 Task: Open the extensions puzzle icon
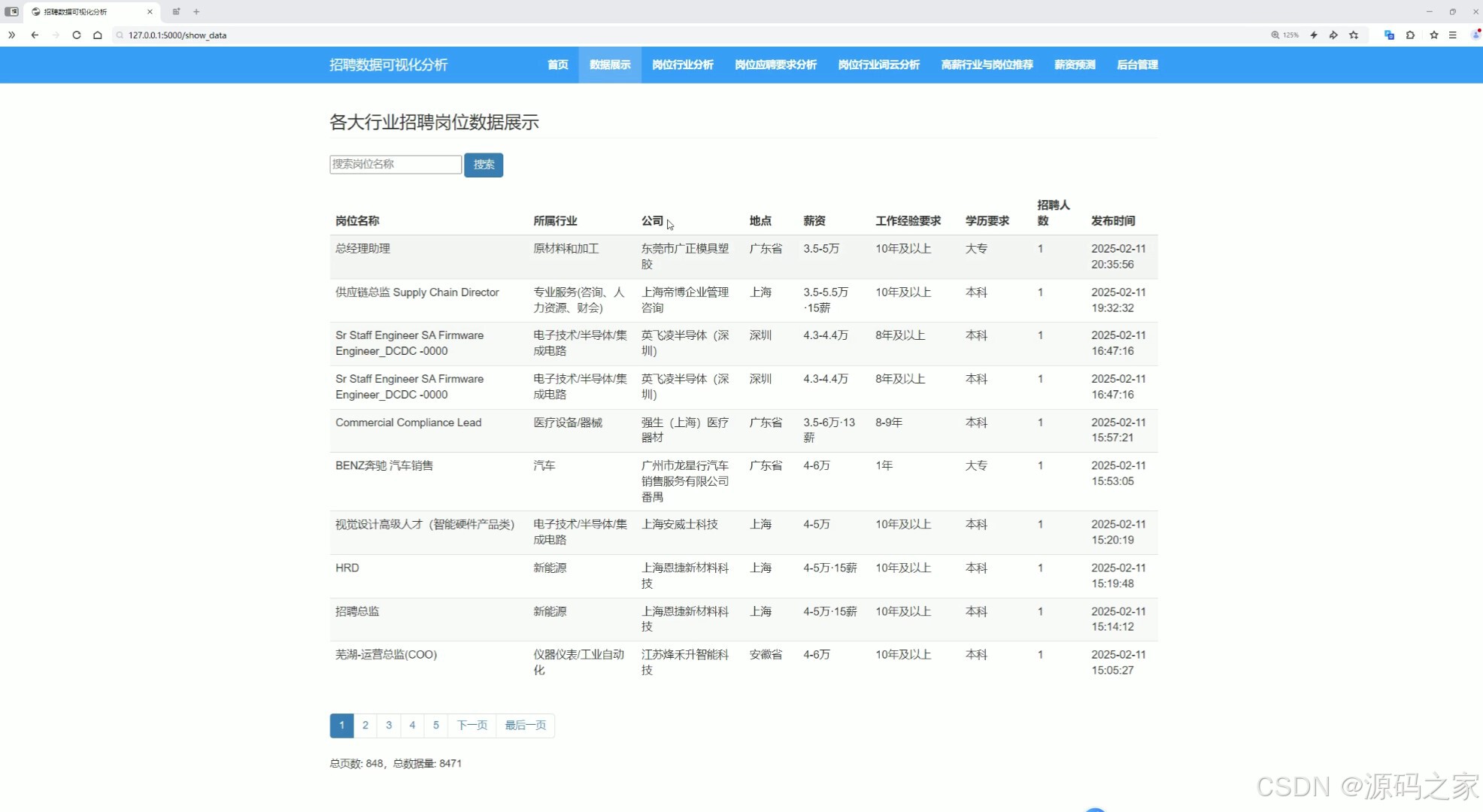click(x=1410, y=35)
